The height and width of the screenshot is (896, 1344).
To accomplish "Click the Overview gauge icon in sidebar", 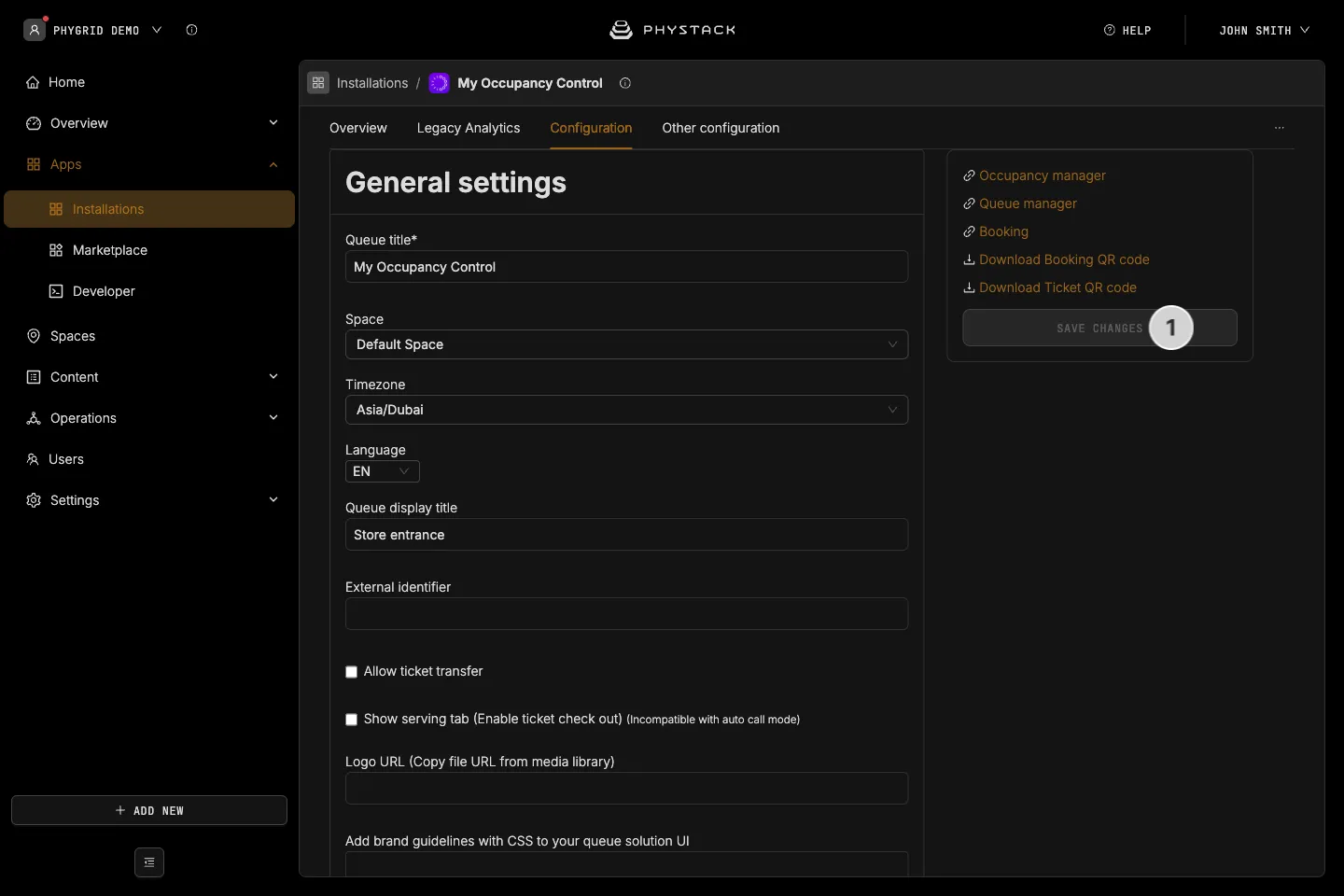I will pyautogui.click(x=34, y=123).
